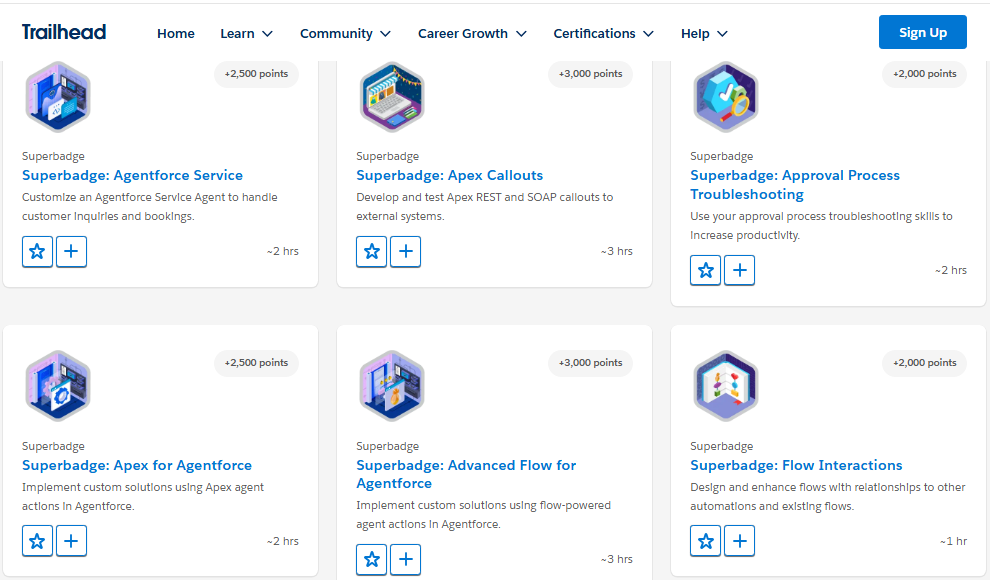The width and height of the screenshot is (990, 580).
Task: Click +3,000 points on Advanced Flow card
Action: click(x=590, y=363)
